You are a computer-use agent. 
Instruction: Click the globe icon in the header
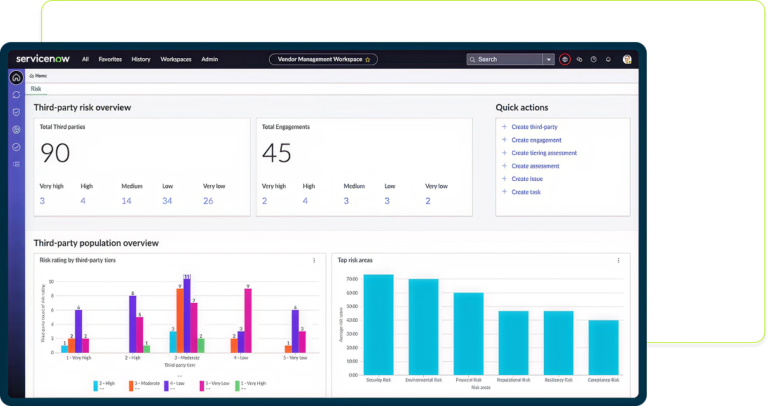(x=565, y=59)
